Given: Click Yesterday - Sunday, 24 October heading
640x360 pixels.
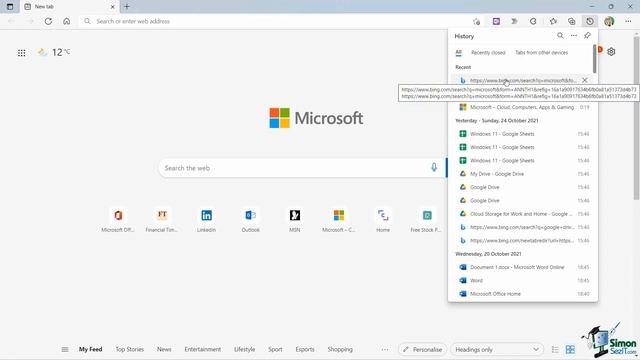Looking at the screenshot, I should tap(497, 121).
